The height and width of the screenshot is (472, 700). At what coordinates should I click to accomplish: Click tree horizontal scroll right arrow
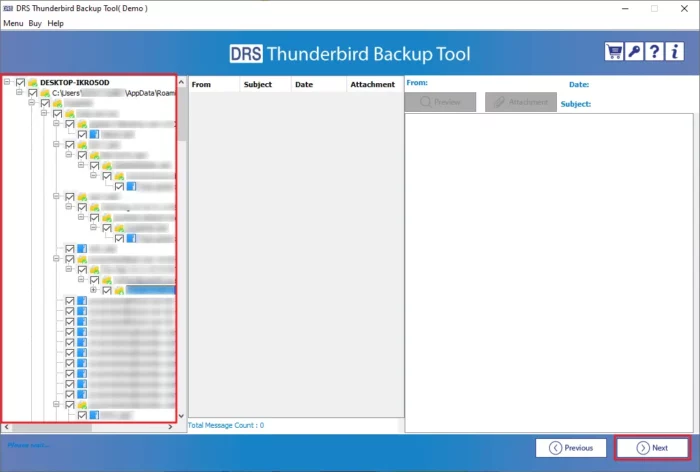click(x=170, y=427)
